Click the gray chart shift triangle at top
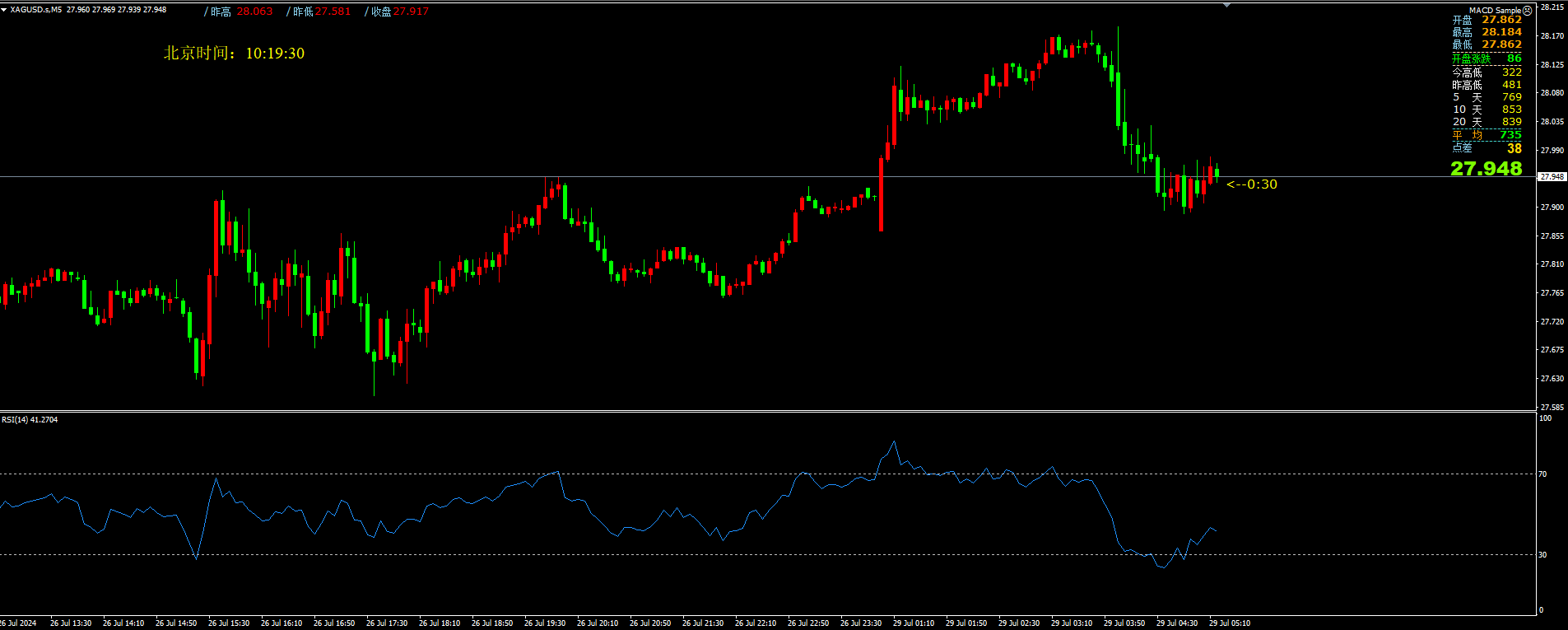 click(1227, 5)
